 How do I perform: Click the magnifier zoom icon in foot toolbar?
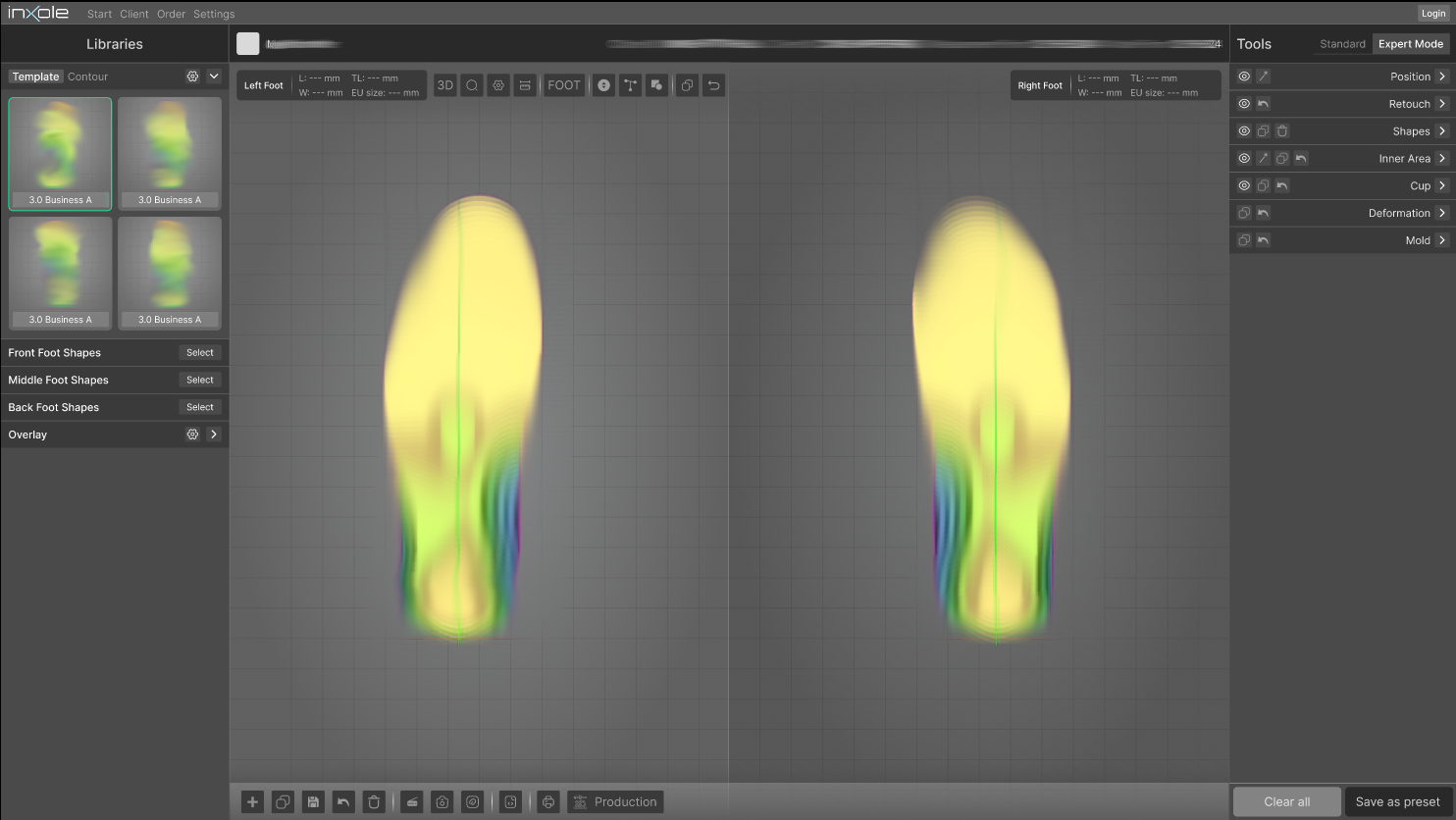click(472, 85)
